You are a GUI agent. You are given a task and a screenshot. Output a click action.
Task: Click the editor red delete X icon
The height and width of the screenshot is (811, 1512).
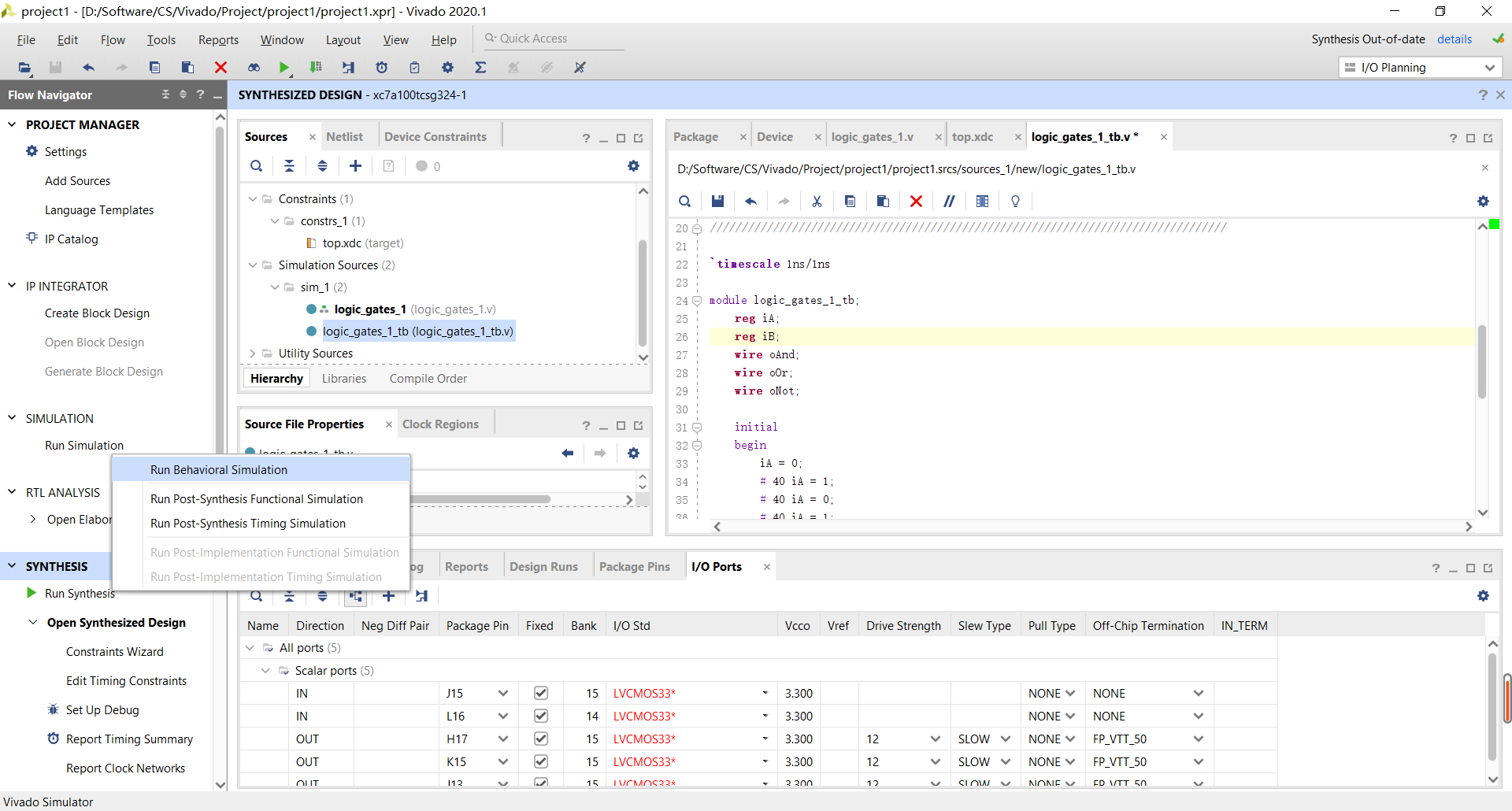pos(916,202)
